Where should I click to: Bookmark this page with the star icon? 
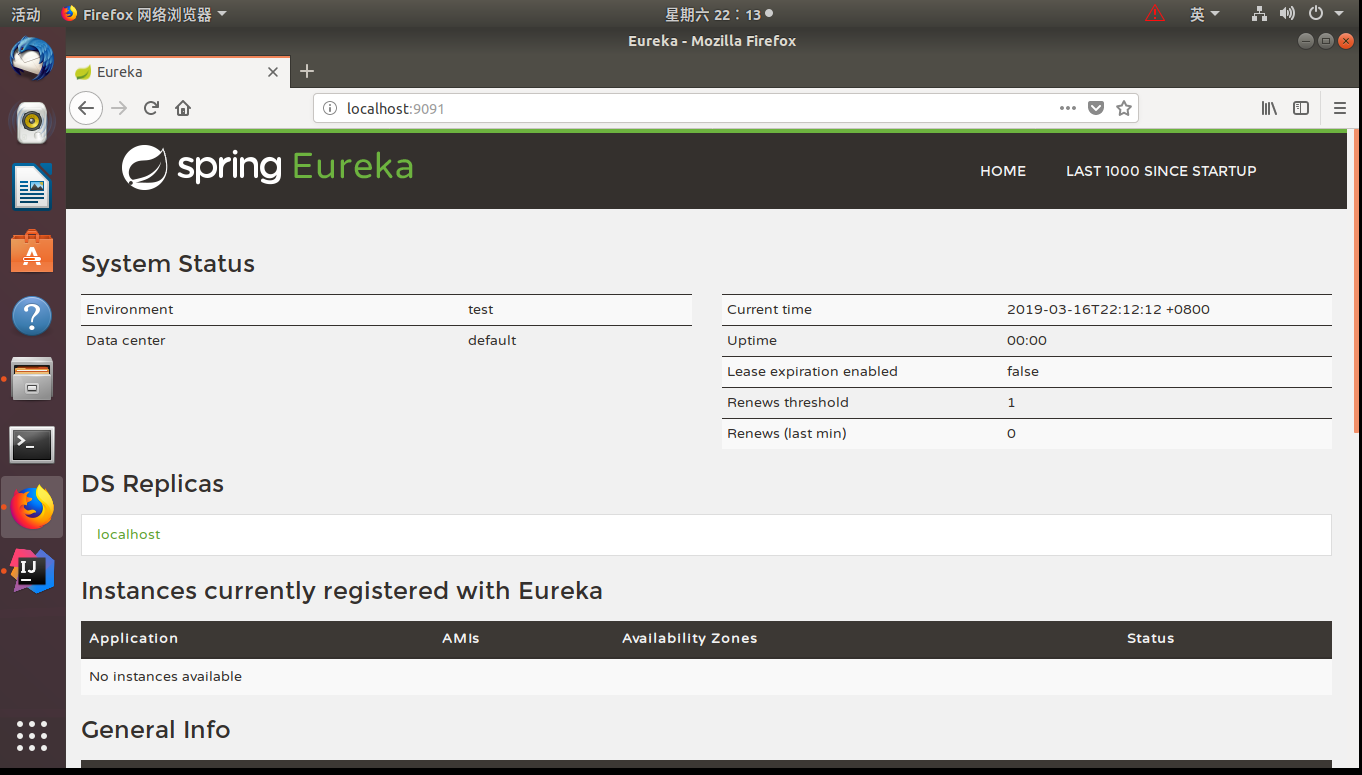pos(1124,108)
